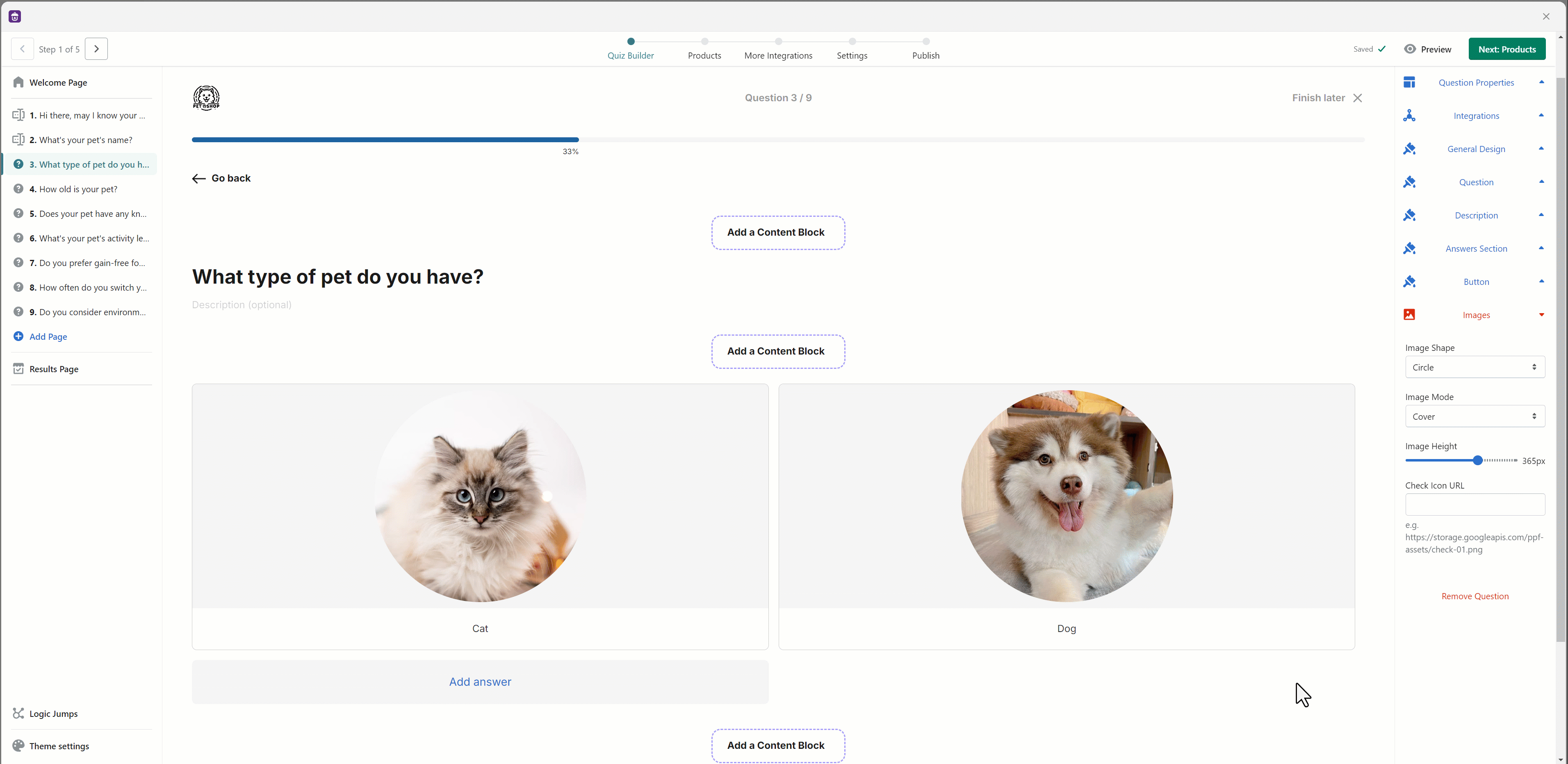Open the Image Mode Cover dropdown
The image size is (1568, 764).
[x=1475, y=417]
